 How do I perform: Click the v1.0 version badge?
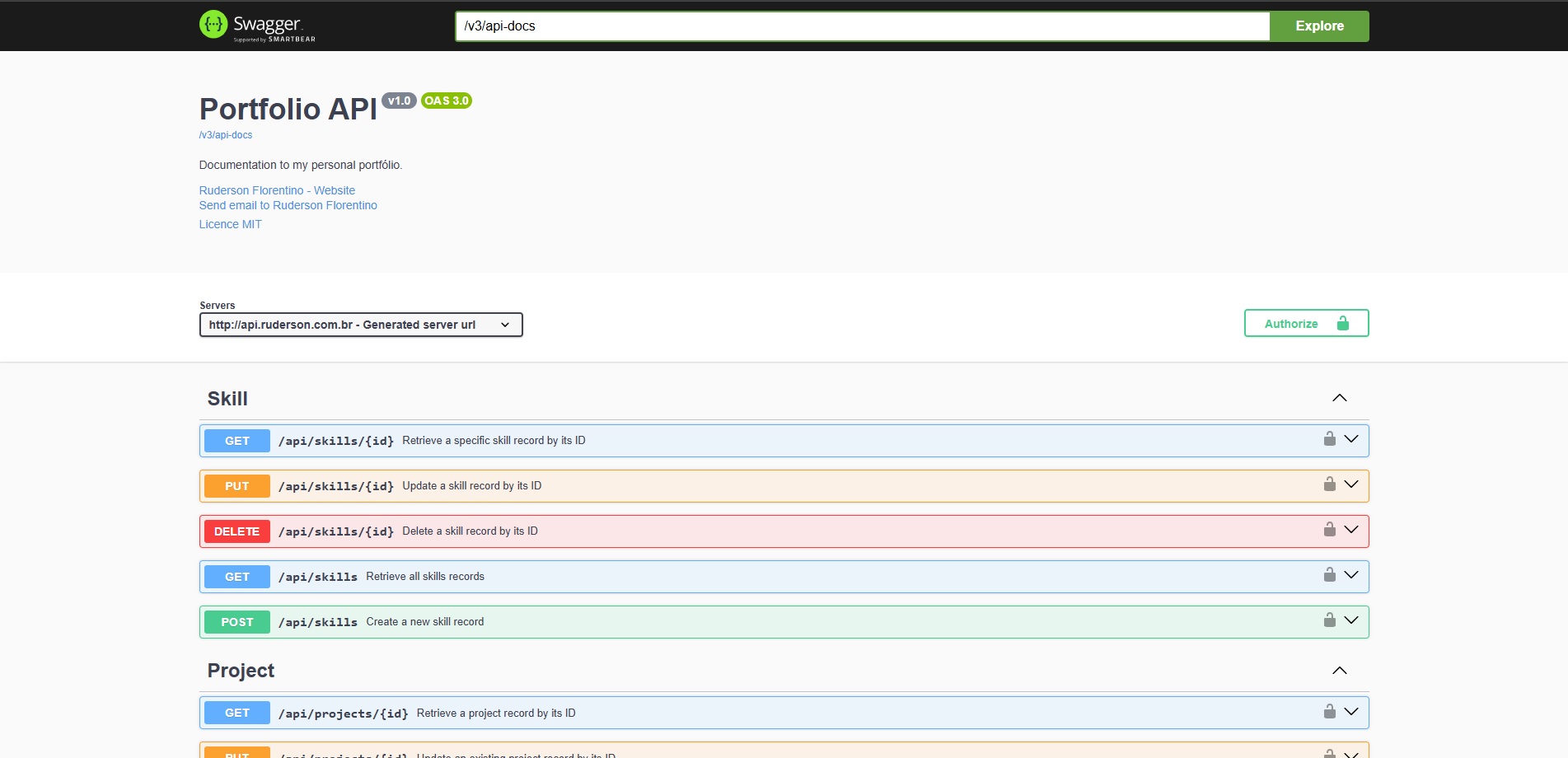(x=399, y=101)
